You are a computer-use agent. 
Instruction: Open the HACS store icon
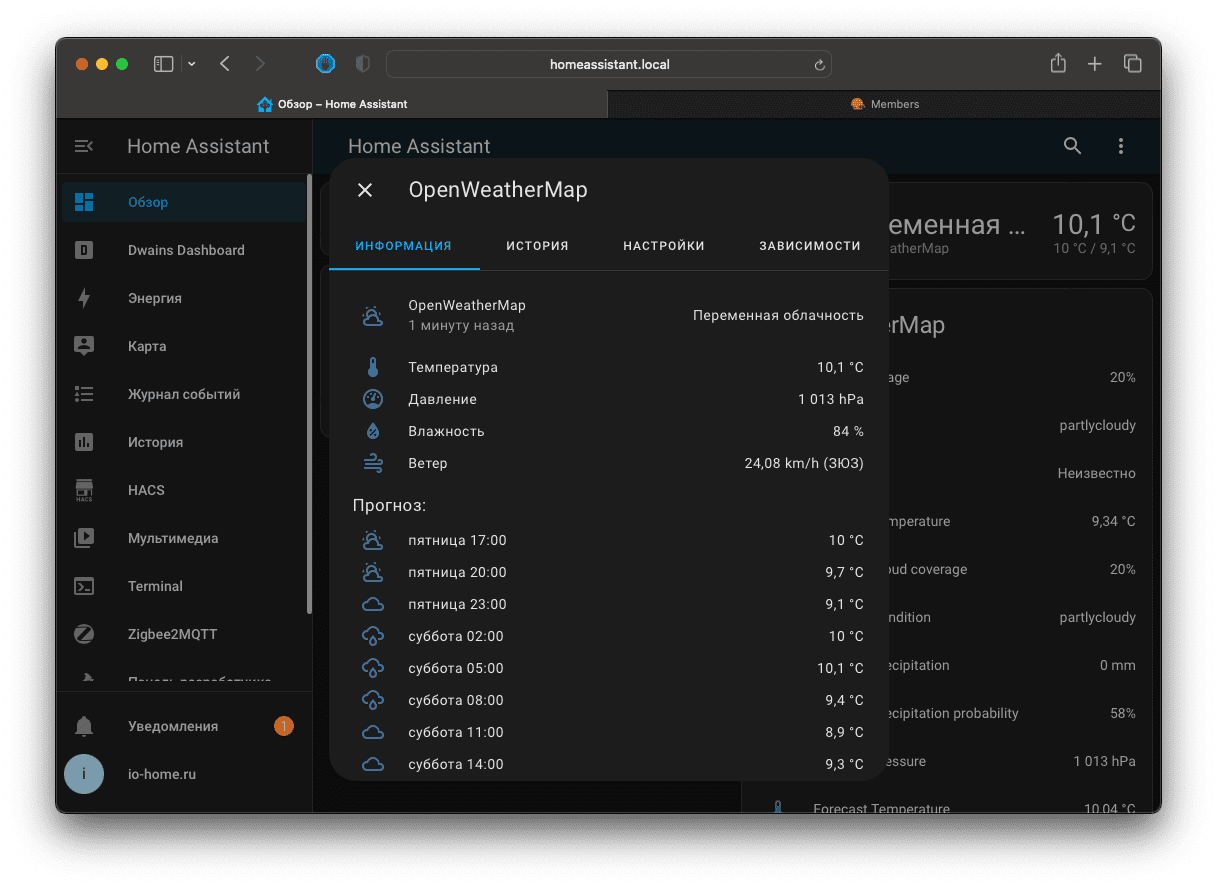84,490
